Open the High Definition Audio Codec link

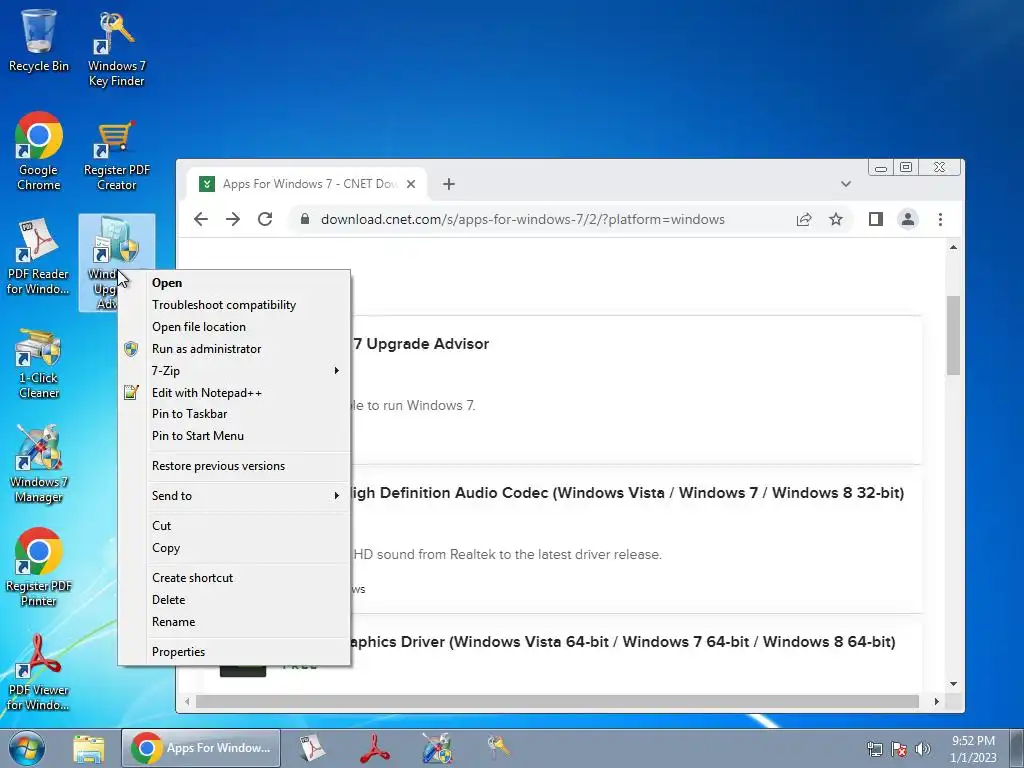pos(628,493)
